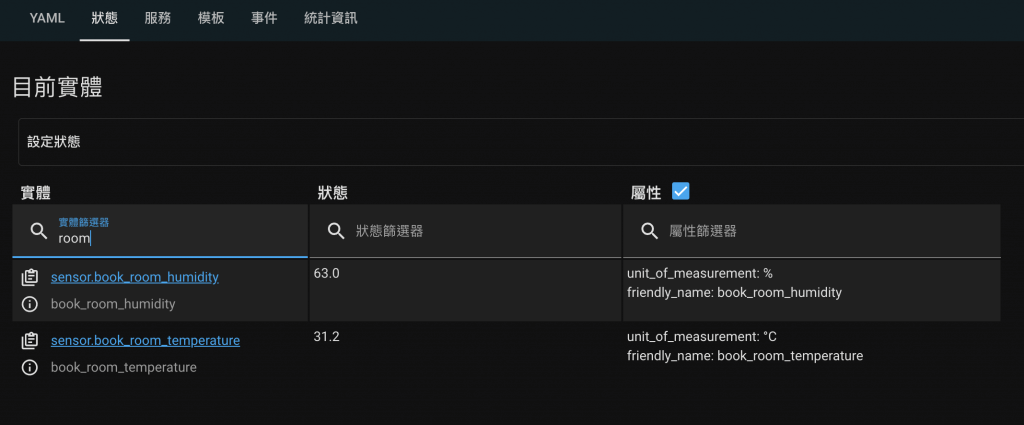1024x425 pixels.
Task: Click the search icon in the 屬性 filter
Action: click(x=649, y=230)
